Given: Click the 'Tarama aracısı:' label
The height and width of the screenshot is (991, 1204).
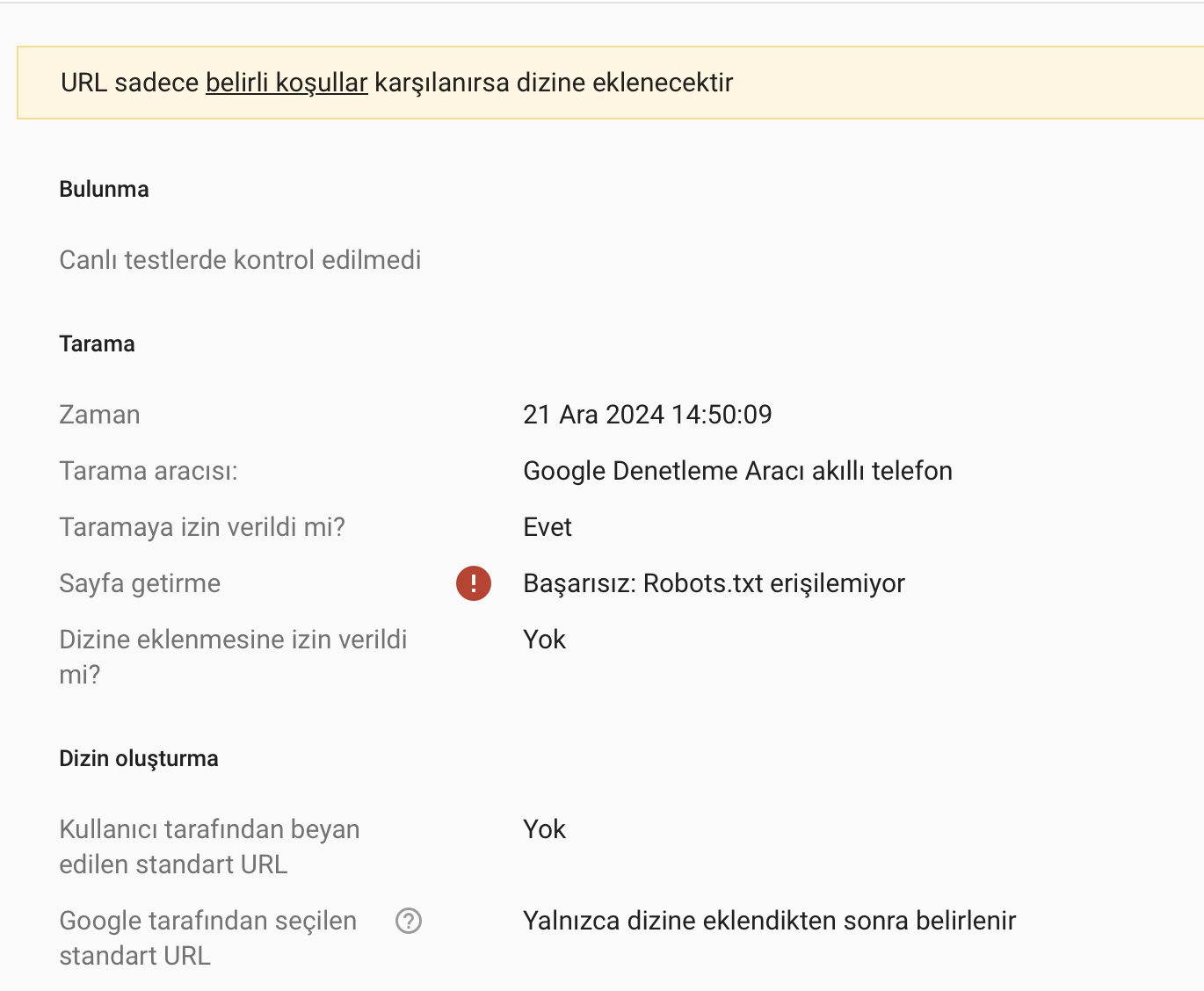Looking at the screenshot, I should point(149,471).
